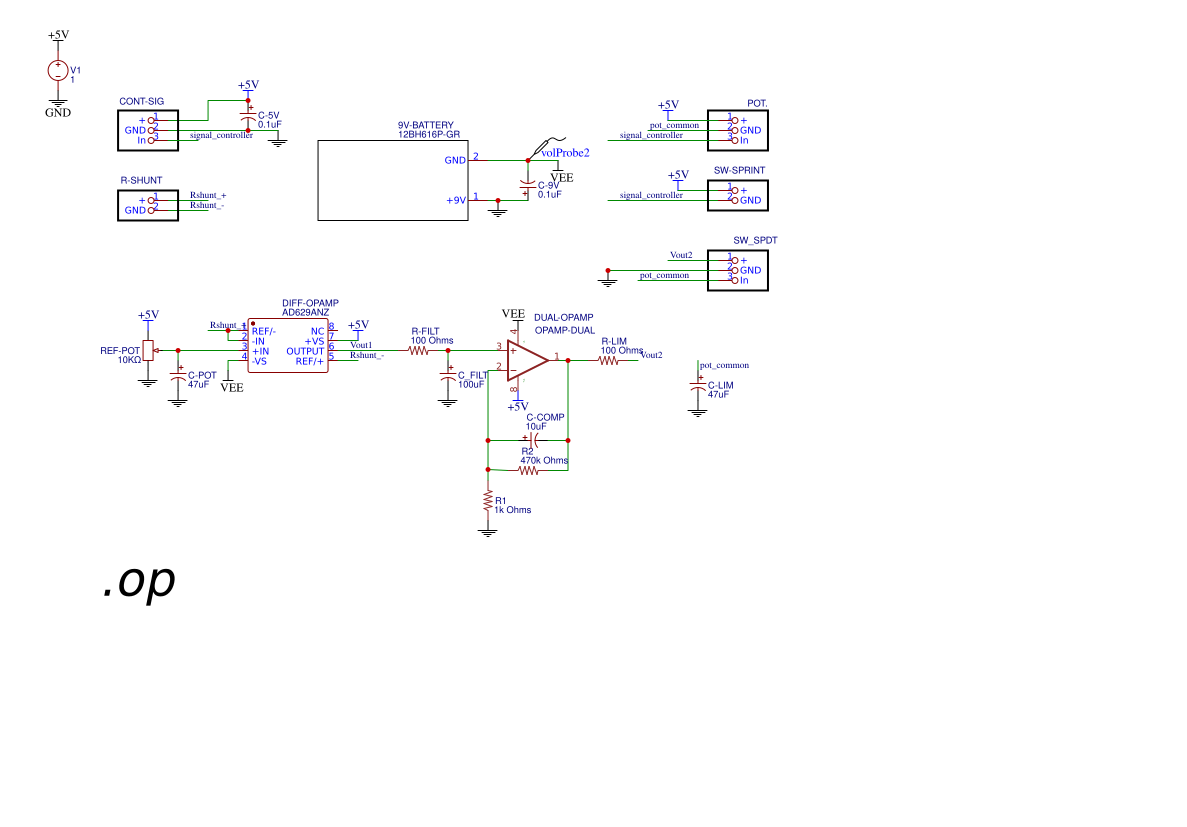Click the C-9V capacitor symbol

point(528,186)
